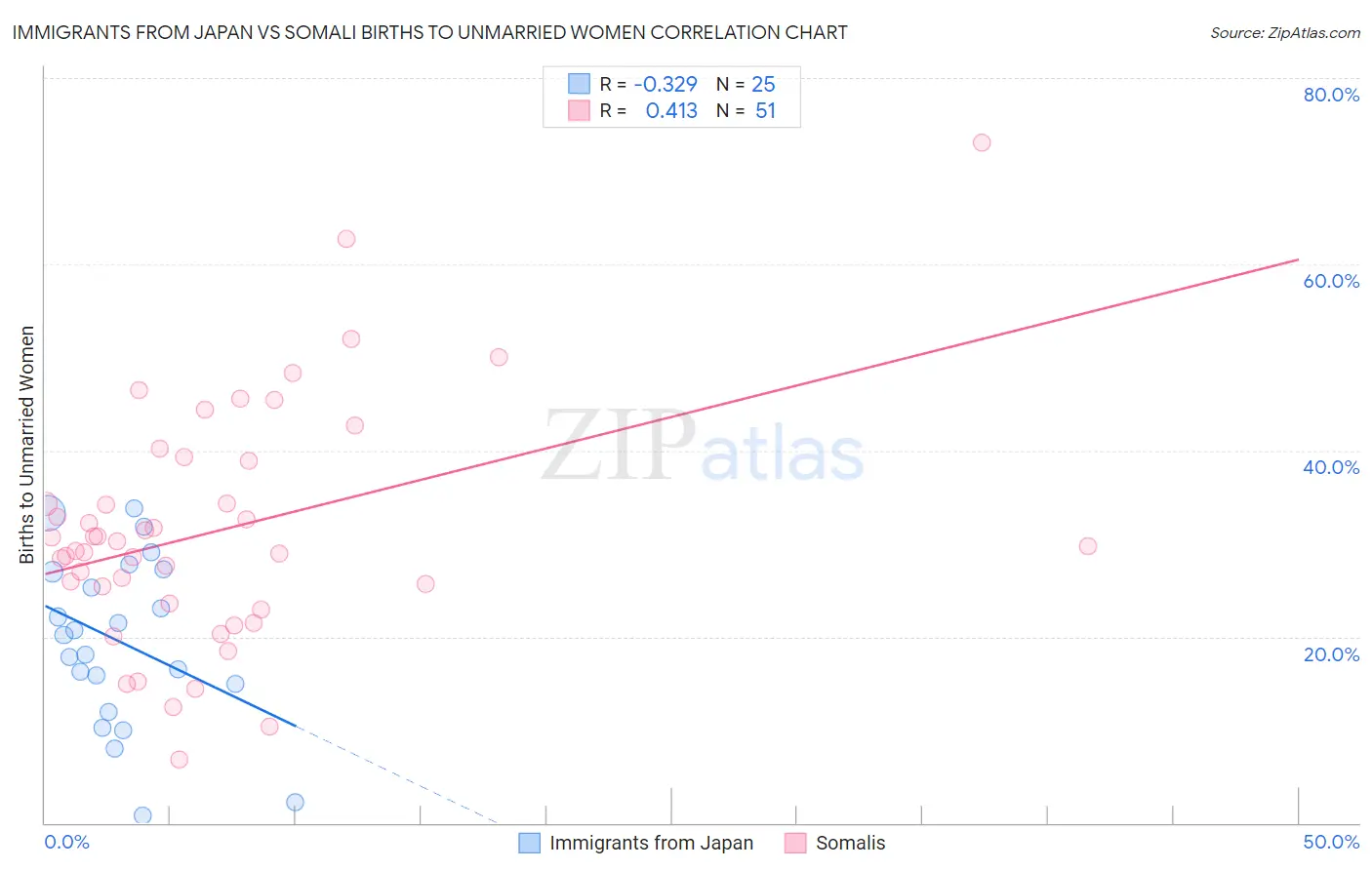
Task: Click the blue Immigrants from Japan legend swatch
Action: (529, 843)
